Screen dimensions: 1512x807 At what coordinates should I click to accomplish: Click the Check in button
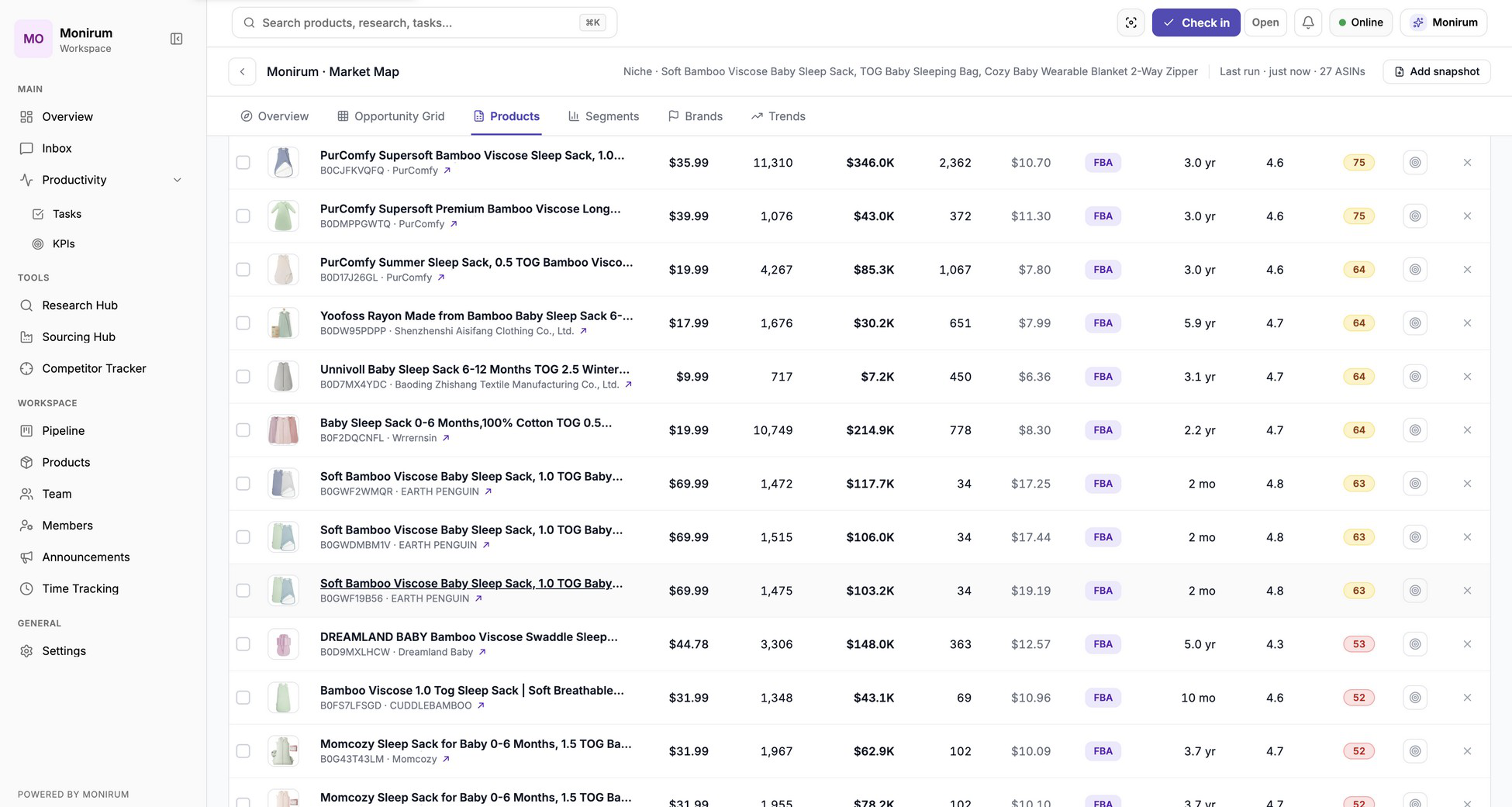coord(1196,22)
